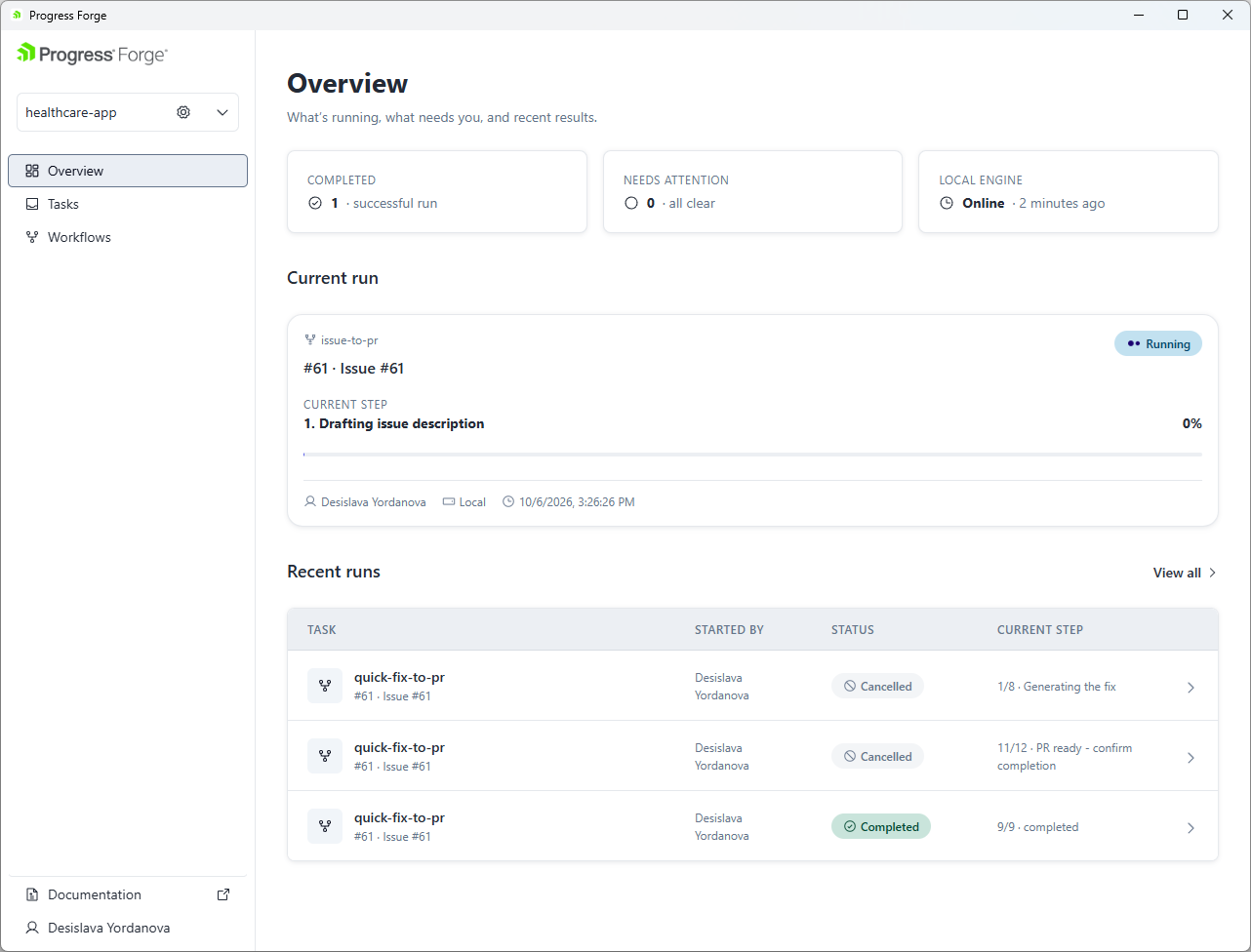Click the Completed status badge
Viewport: 1251px width, 952px height.
click(x=881, y=826)
